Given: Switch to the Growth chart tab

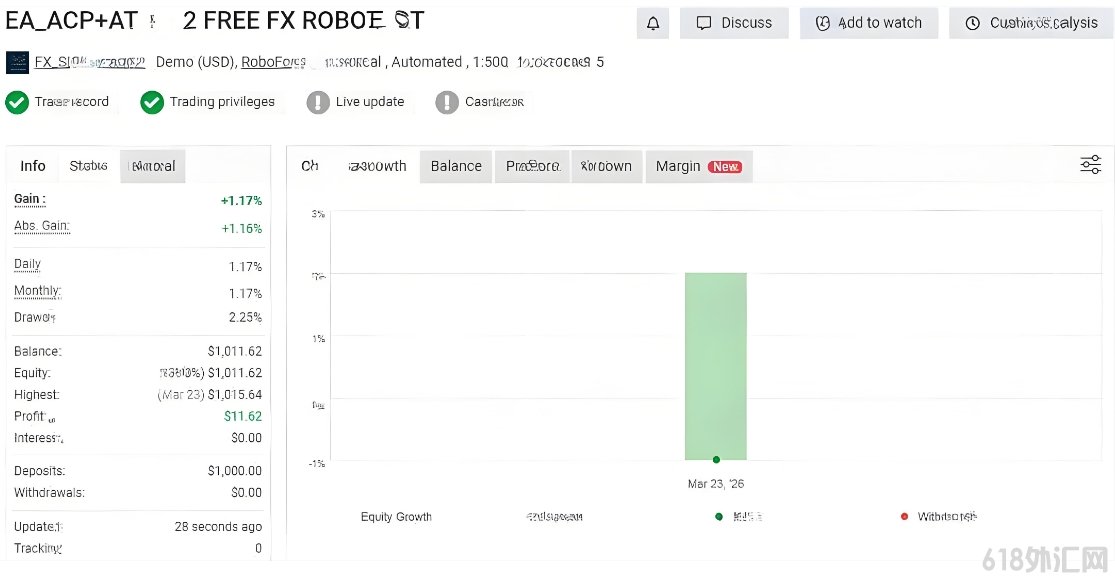Looking at the screenshot, I should pyautogui.click(x=378, y=166).
